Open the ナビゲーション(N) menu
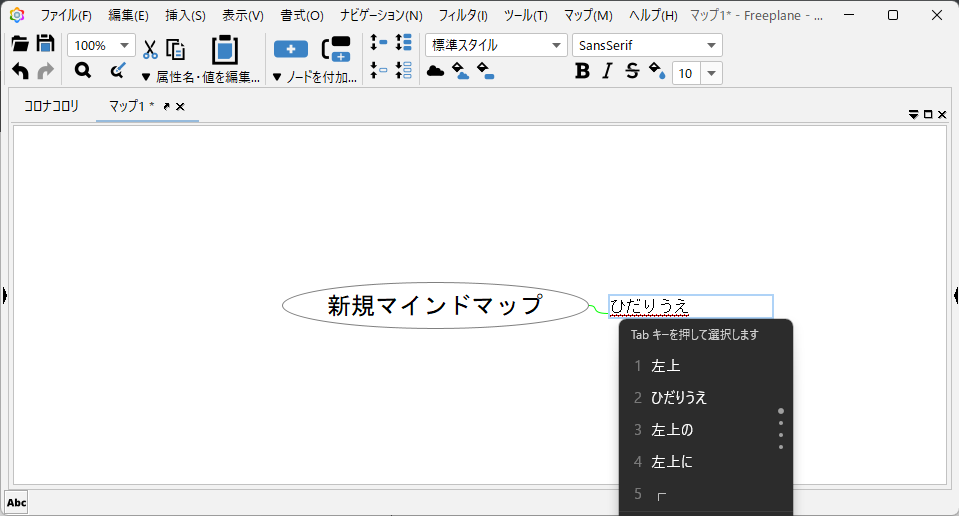Viewport: 959px width, 516px height. [381, 15]
